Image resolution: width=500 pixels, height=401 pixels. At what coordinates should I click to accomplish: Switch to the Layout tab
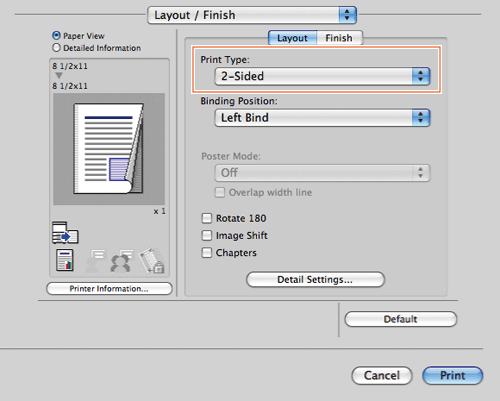(292, 38)
